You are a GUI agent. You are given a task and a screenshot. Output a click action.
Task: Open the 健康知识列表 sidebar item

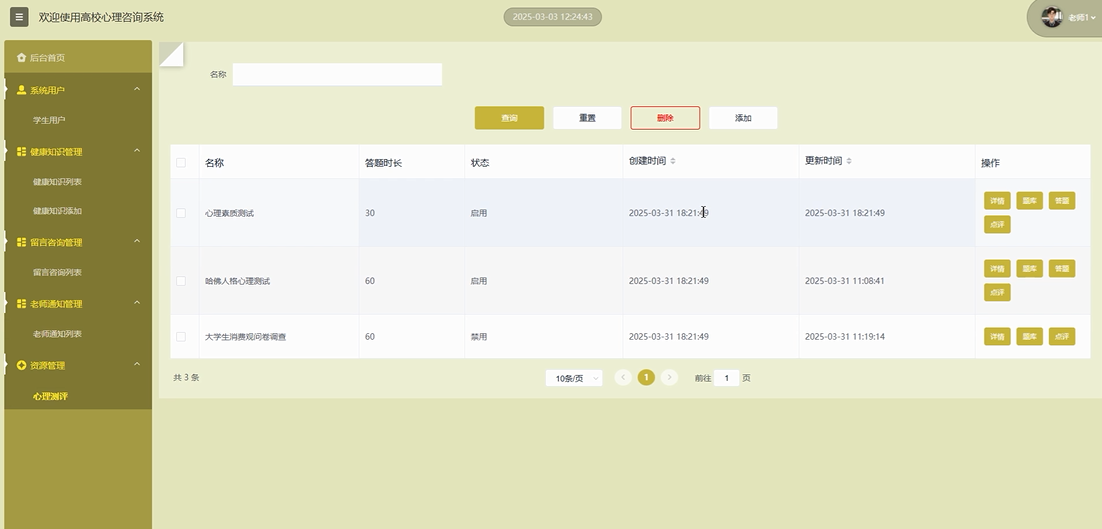pos(57,182)
